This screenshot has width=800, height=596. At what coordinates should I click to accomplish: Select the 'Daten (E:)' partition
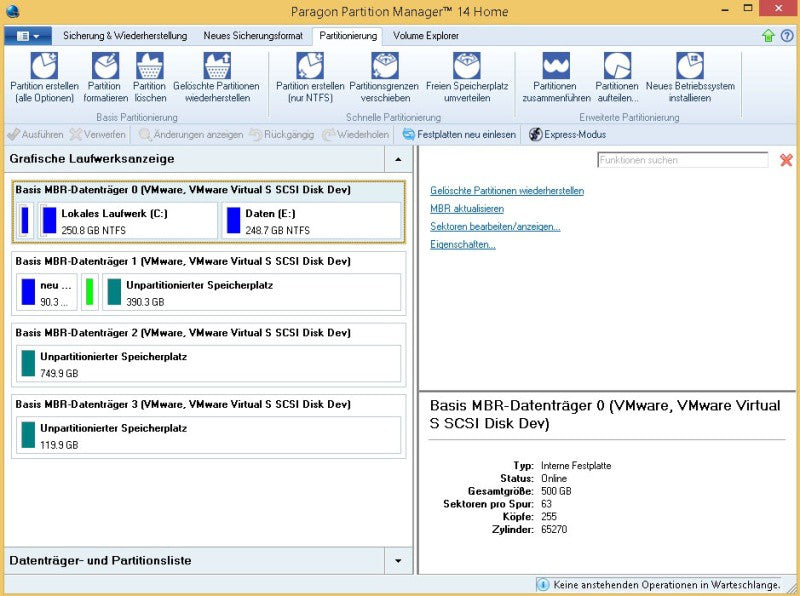point(311,221)
